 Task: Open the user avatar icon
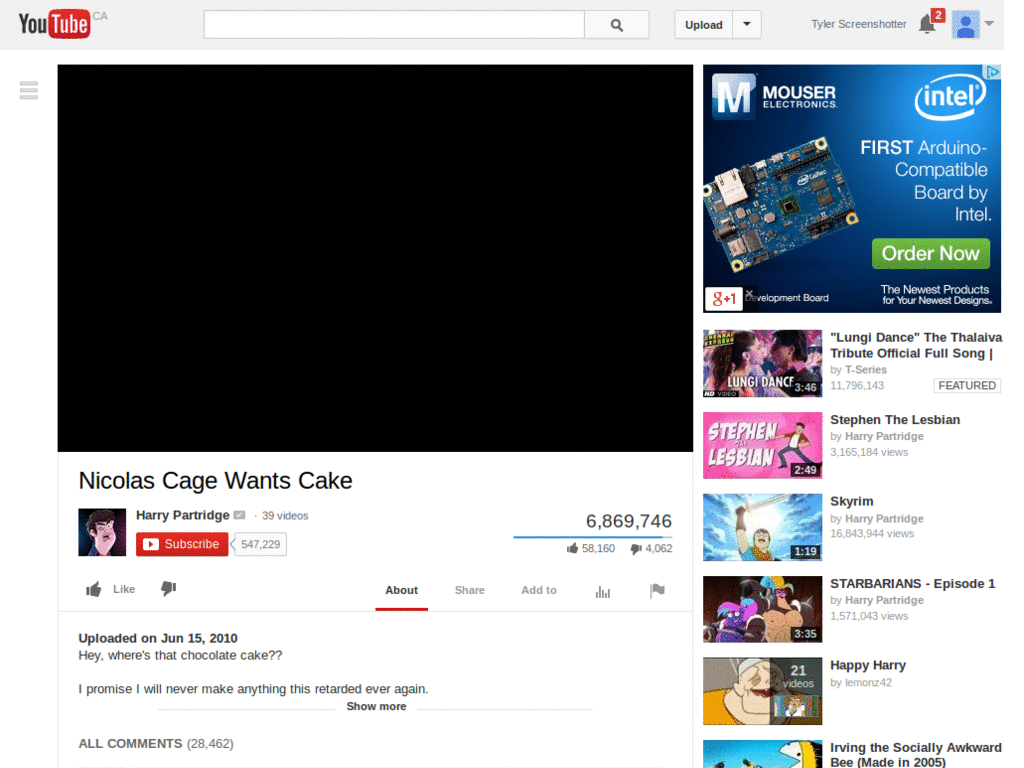click(x=965, y=25)
